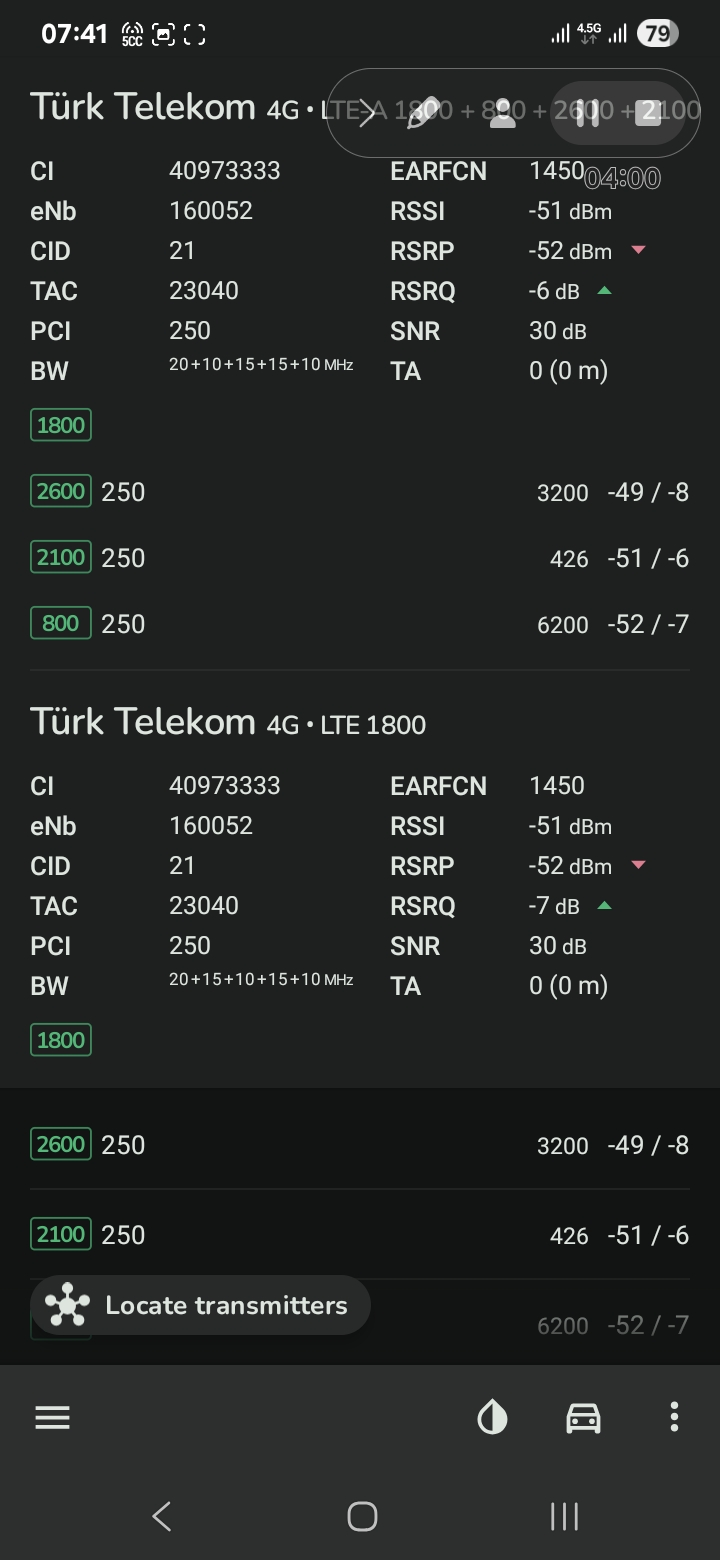Open Android recent apps button
The width and height of the screenshot is (720, 1560).
click(564, 1516)
